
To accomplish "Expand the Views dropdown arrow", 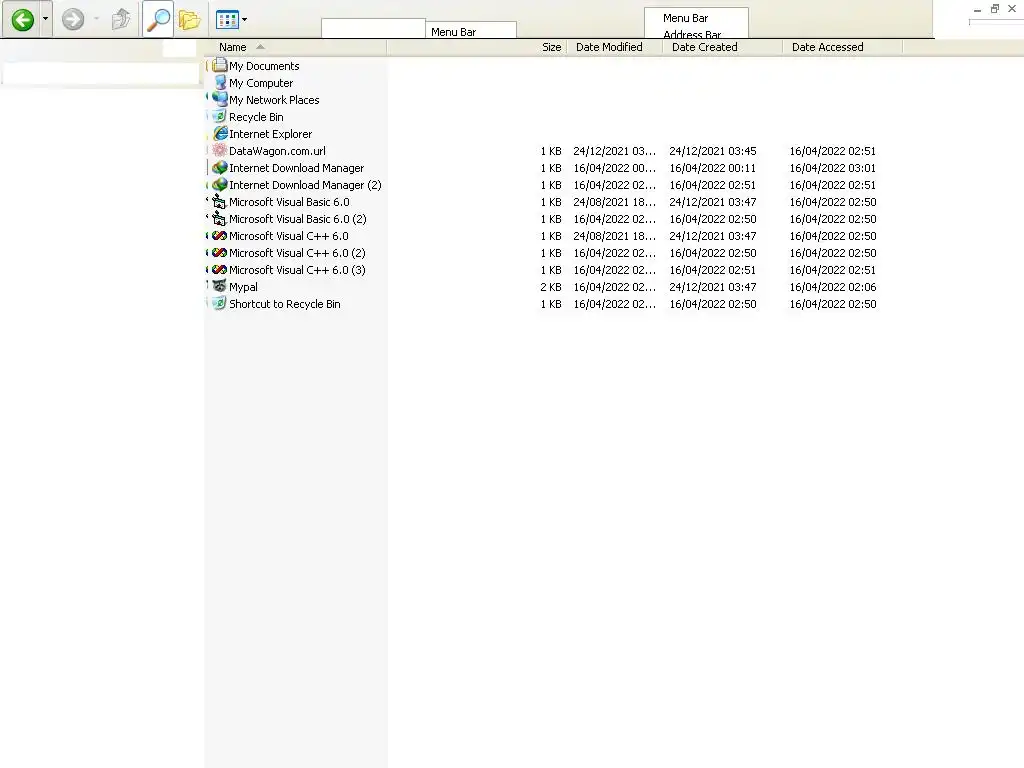I will click(244, 20).
